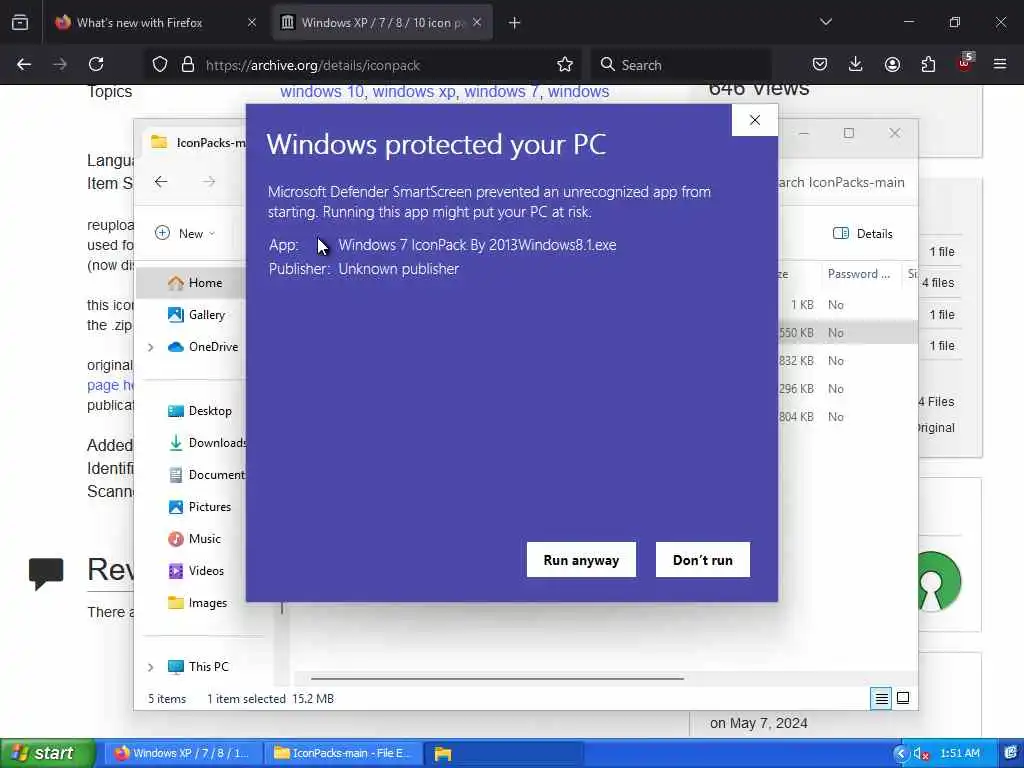Open Firefox Extensions puzzle icon

(x=928, y=65)
